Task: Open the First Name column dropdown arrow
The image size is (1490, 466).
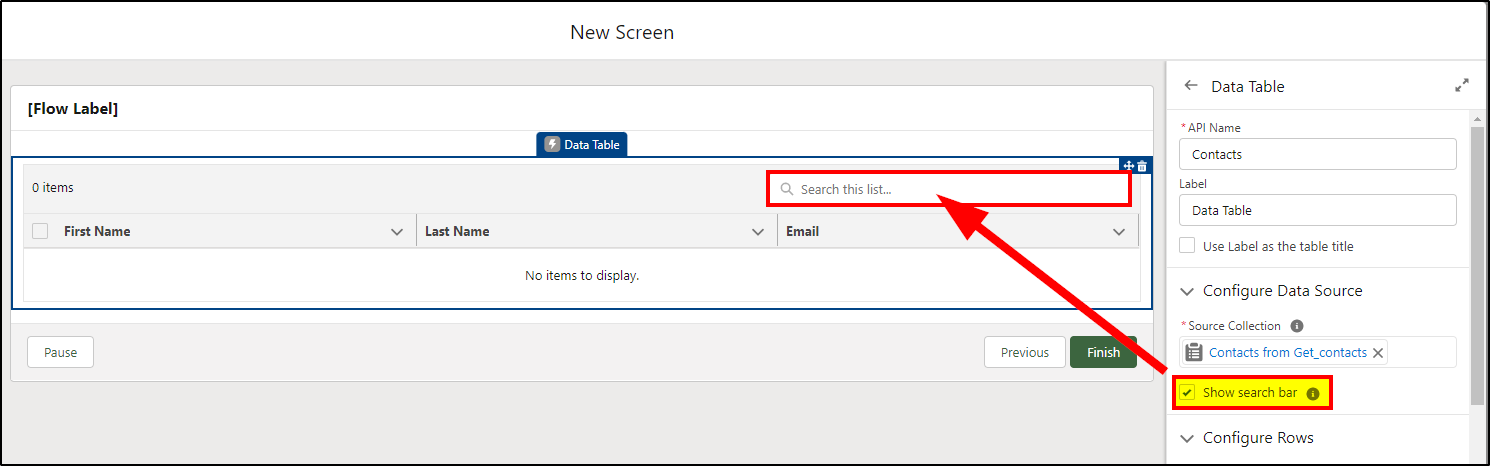Action: pyautogui.click(x=397, y=232)
